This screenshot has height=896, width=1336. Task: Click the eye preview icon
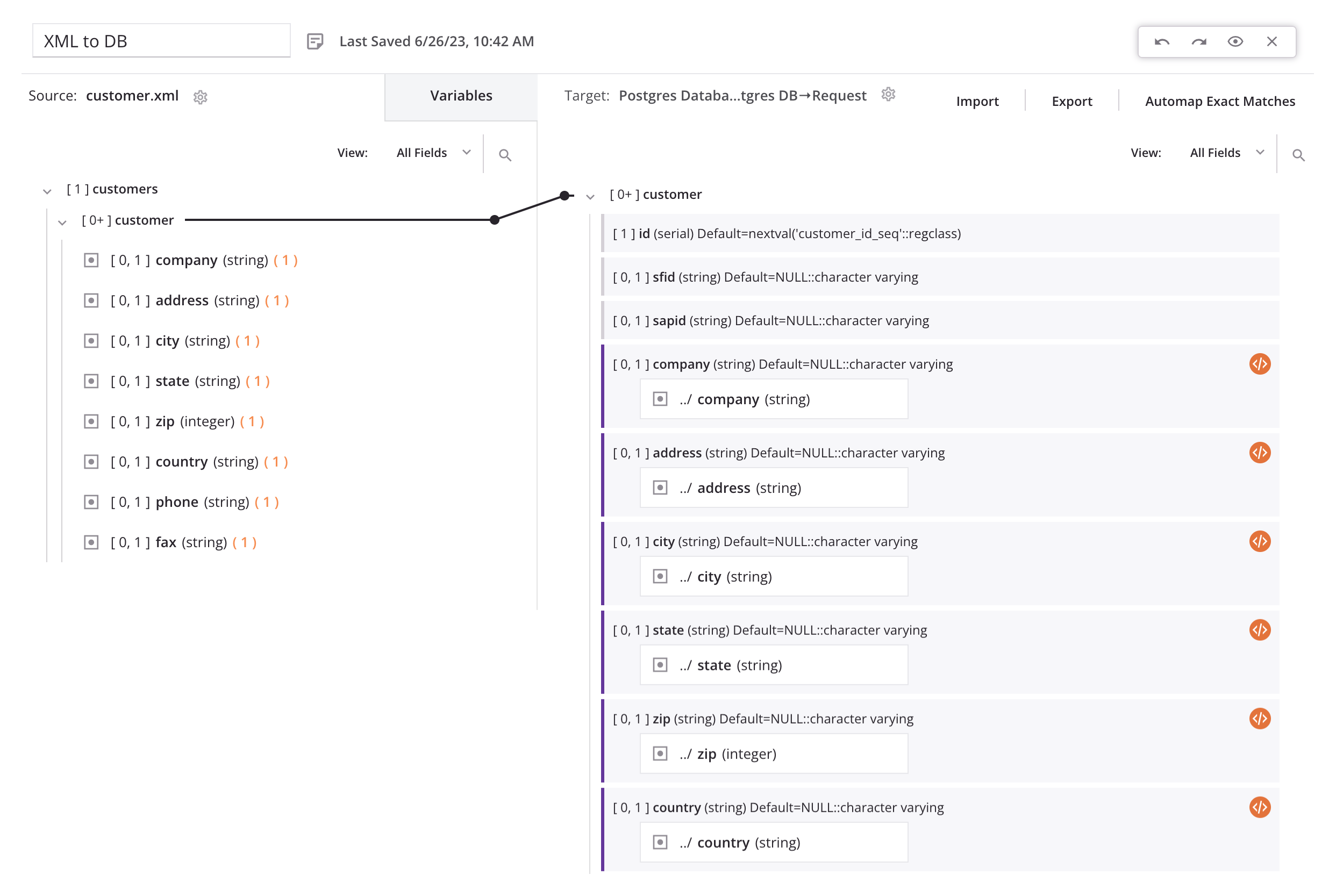click(1235, 42)
